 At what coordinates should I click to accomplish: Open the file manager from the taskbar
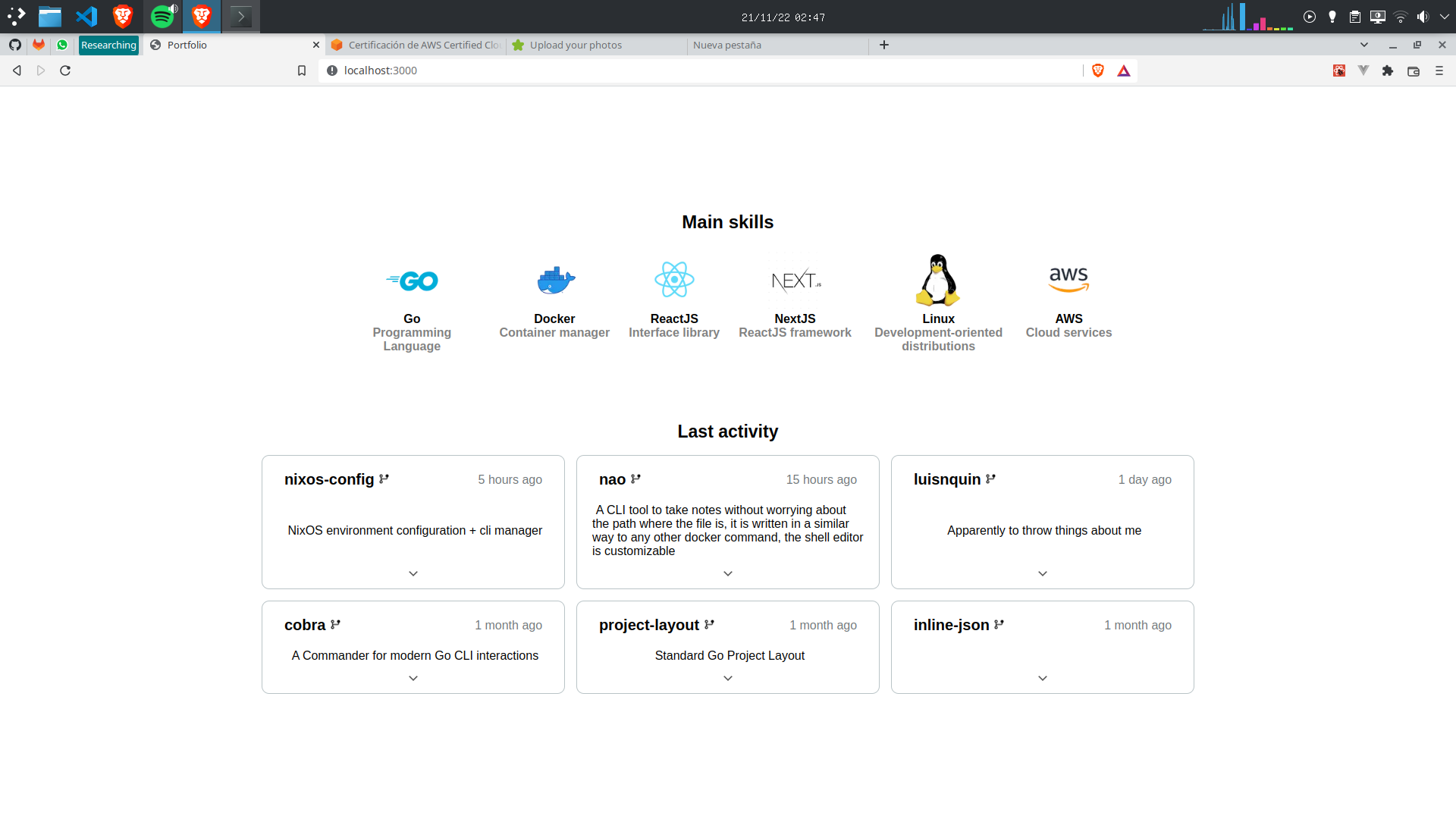50,16
